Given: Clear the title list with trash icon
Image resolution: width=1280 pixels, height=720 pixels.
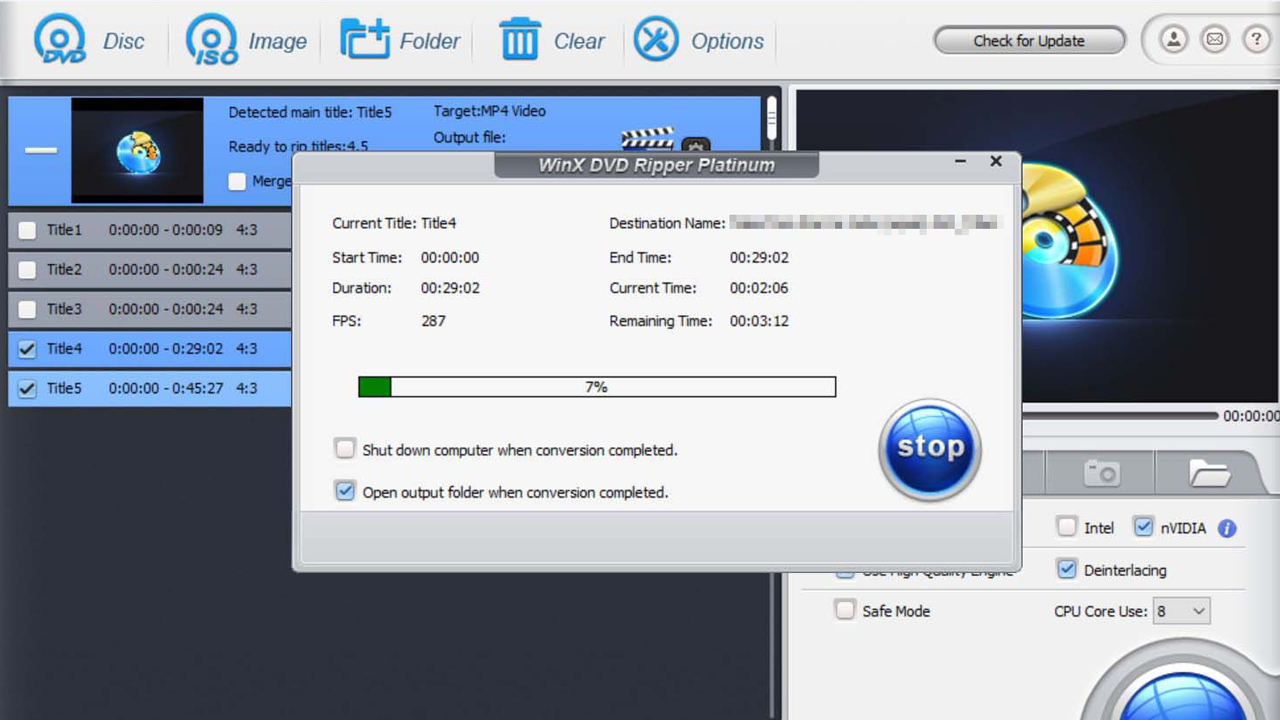Looking at the screenshot, I should click(x=551, y=41).
